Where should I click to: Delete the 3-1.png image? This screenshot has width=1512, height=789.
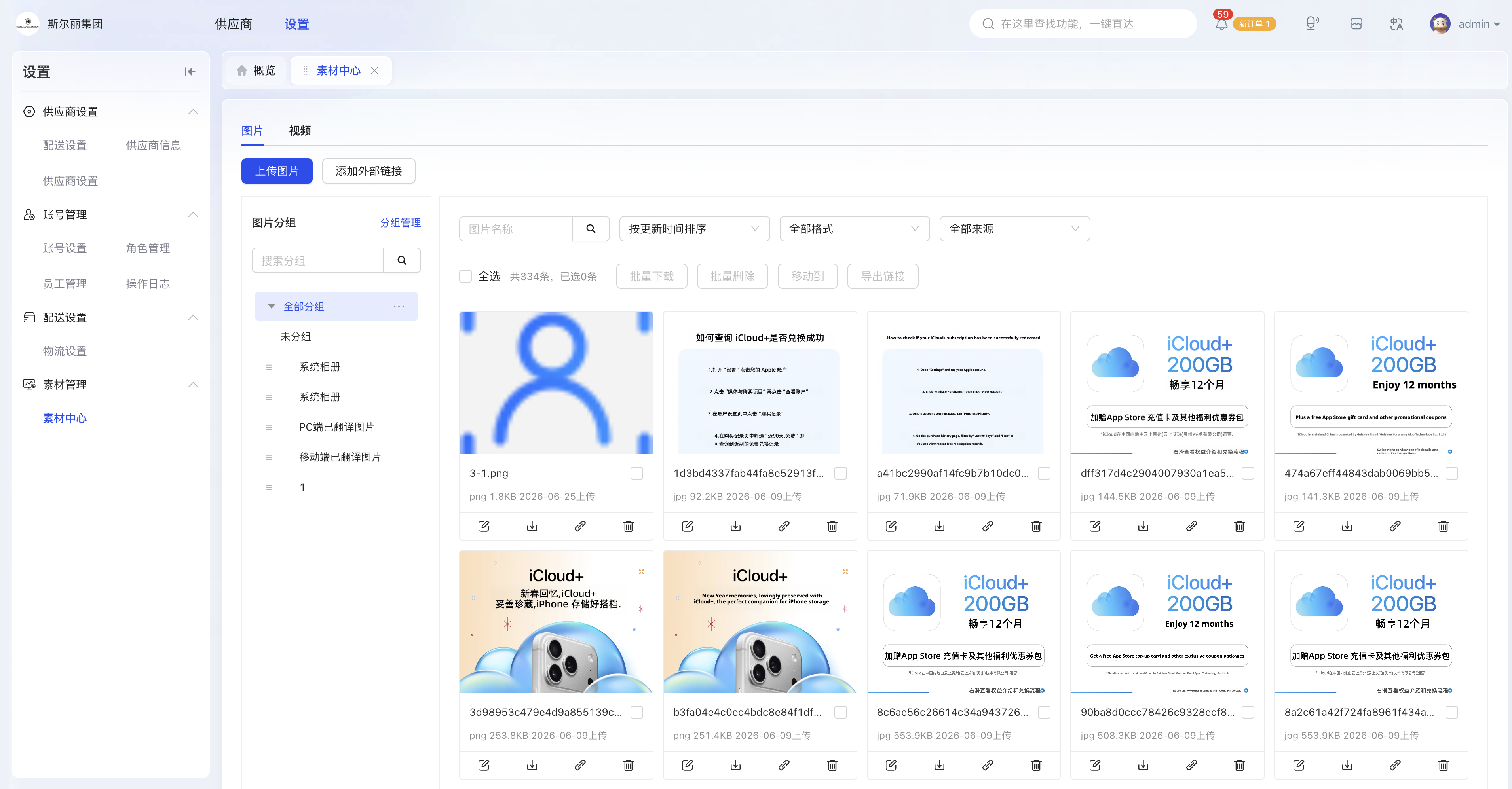tap(628, 526)
